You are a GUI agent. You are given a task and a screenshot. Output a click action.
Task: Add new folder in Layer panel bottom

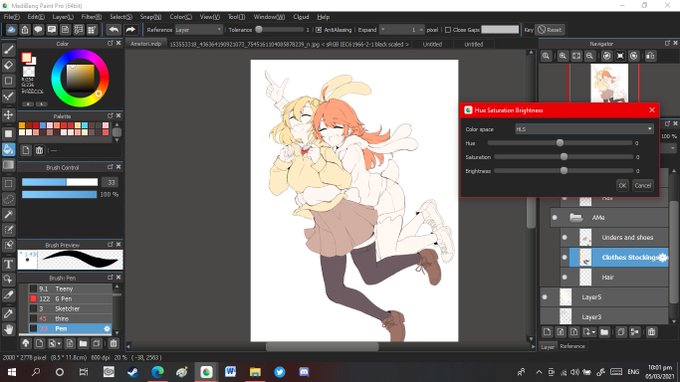point(604,332)
